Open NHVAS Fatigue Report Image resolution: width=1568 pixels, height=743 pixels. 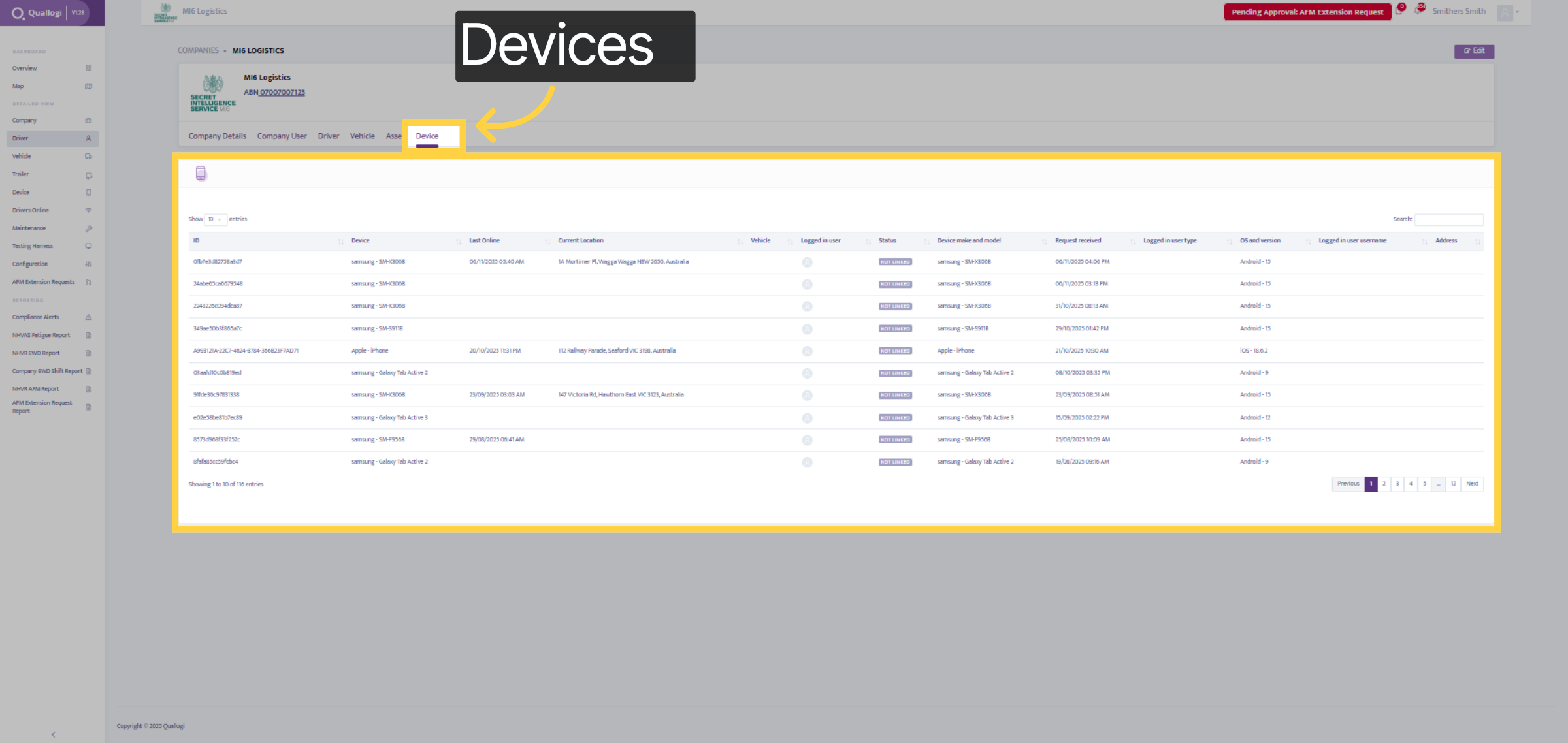coord(52,335)
